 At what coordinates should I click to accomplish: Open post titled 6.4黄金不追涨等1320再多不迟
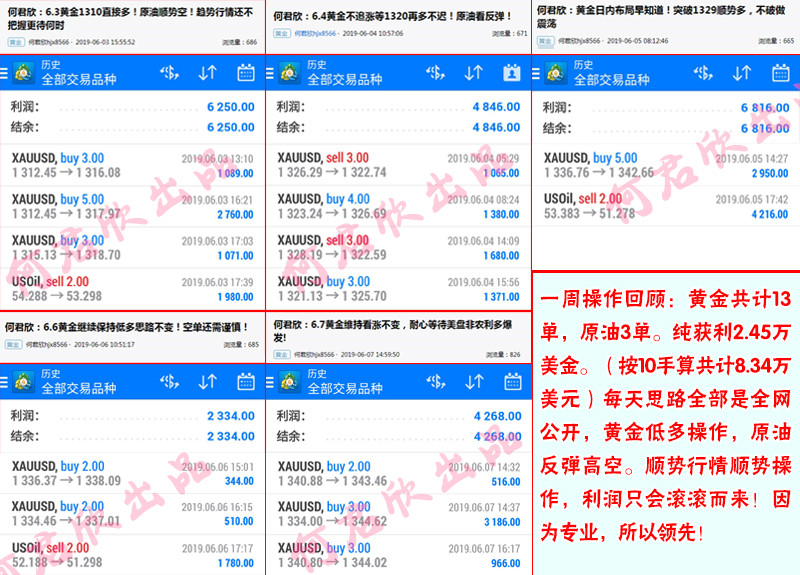point(392,16)
